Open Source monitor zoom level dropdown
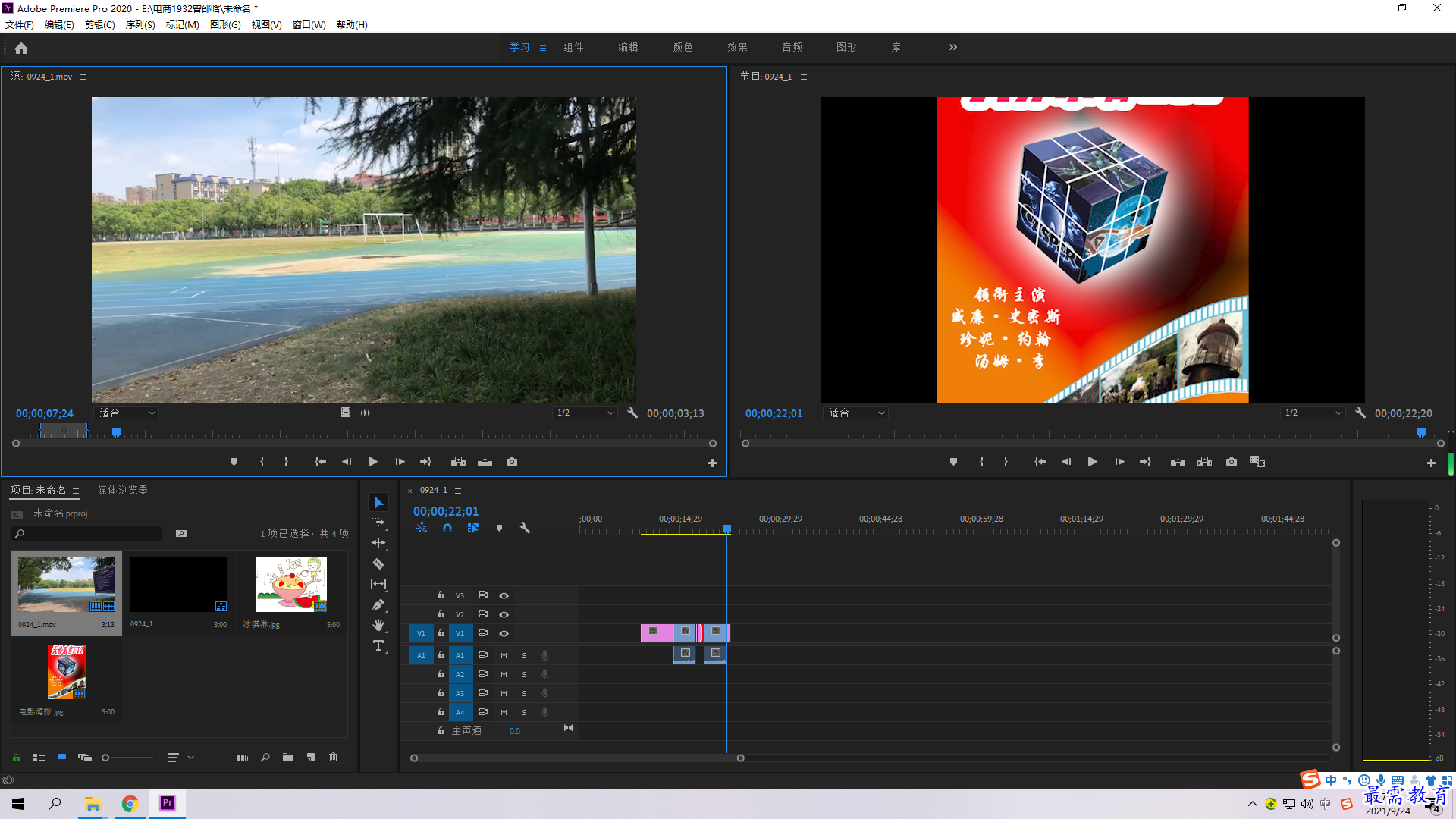Screen dimensions: 1456x819 point(126,413)
